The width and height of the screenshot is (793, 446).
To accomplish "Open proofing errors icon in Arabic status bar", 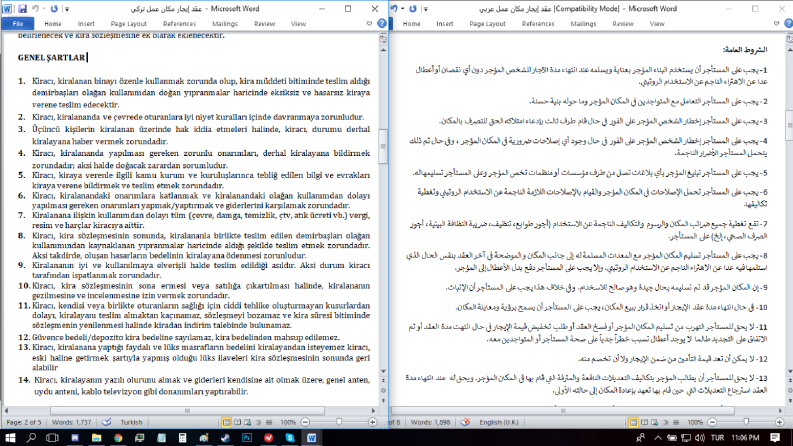I will pyautogui.click(x=465, y=422).
